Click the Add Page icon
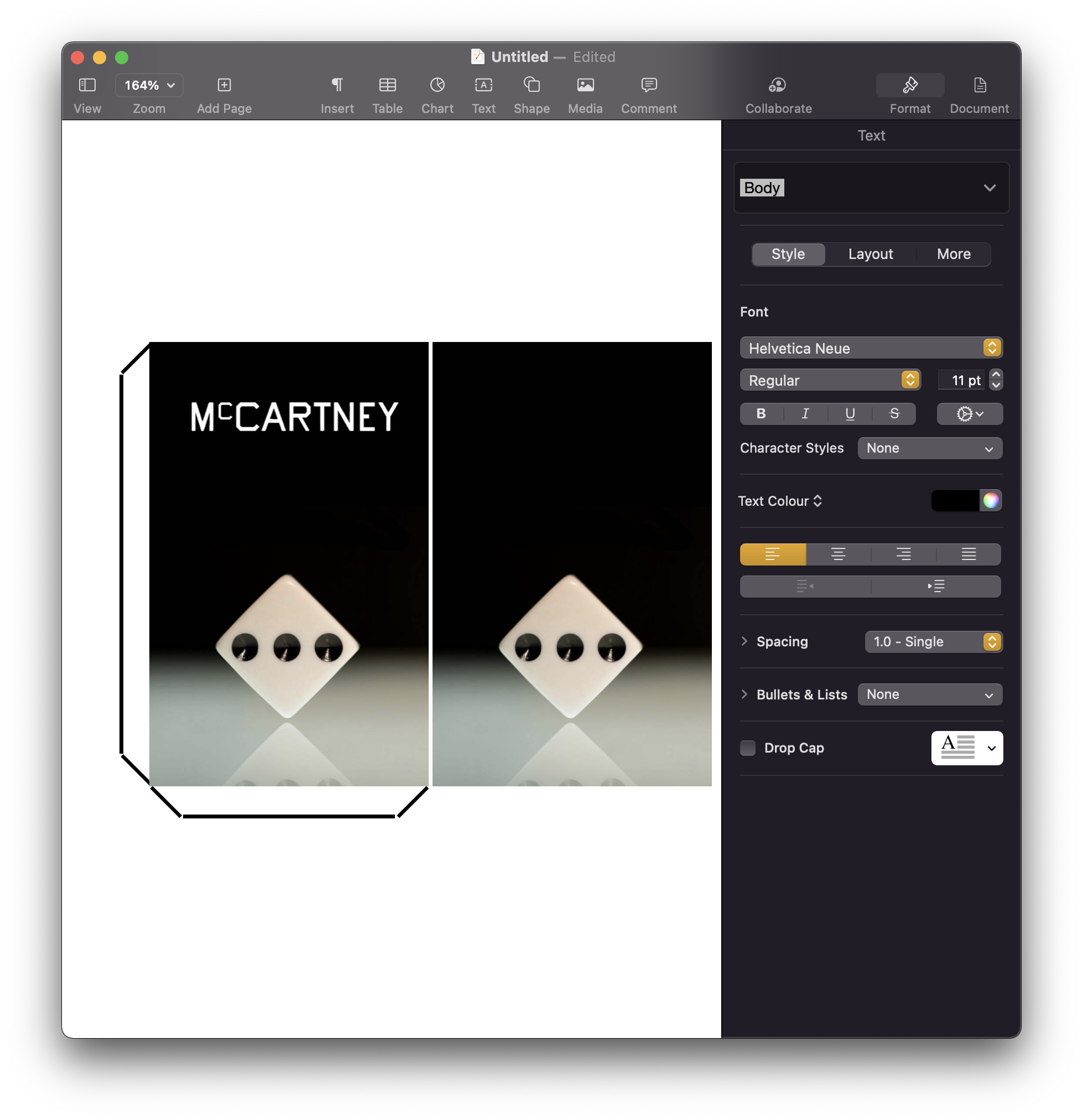 (224, 85)
